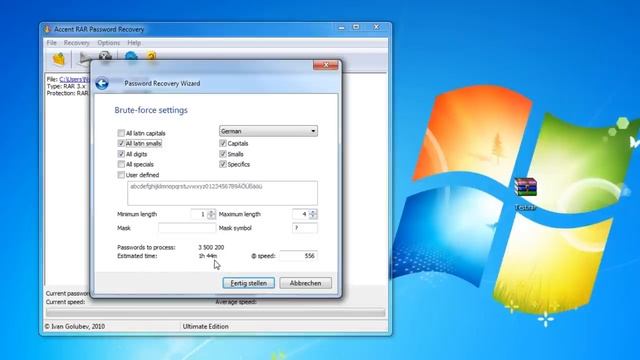This screenshot has width=640, height=360.
Task: Increase Maximum length with up arrow
Action: coord(313,211)
